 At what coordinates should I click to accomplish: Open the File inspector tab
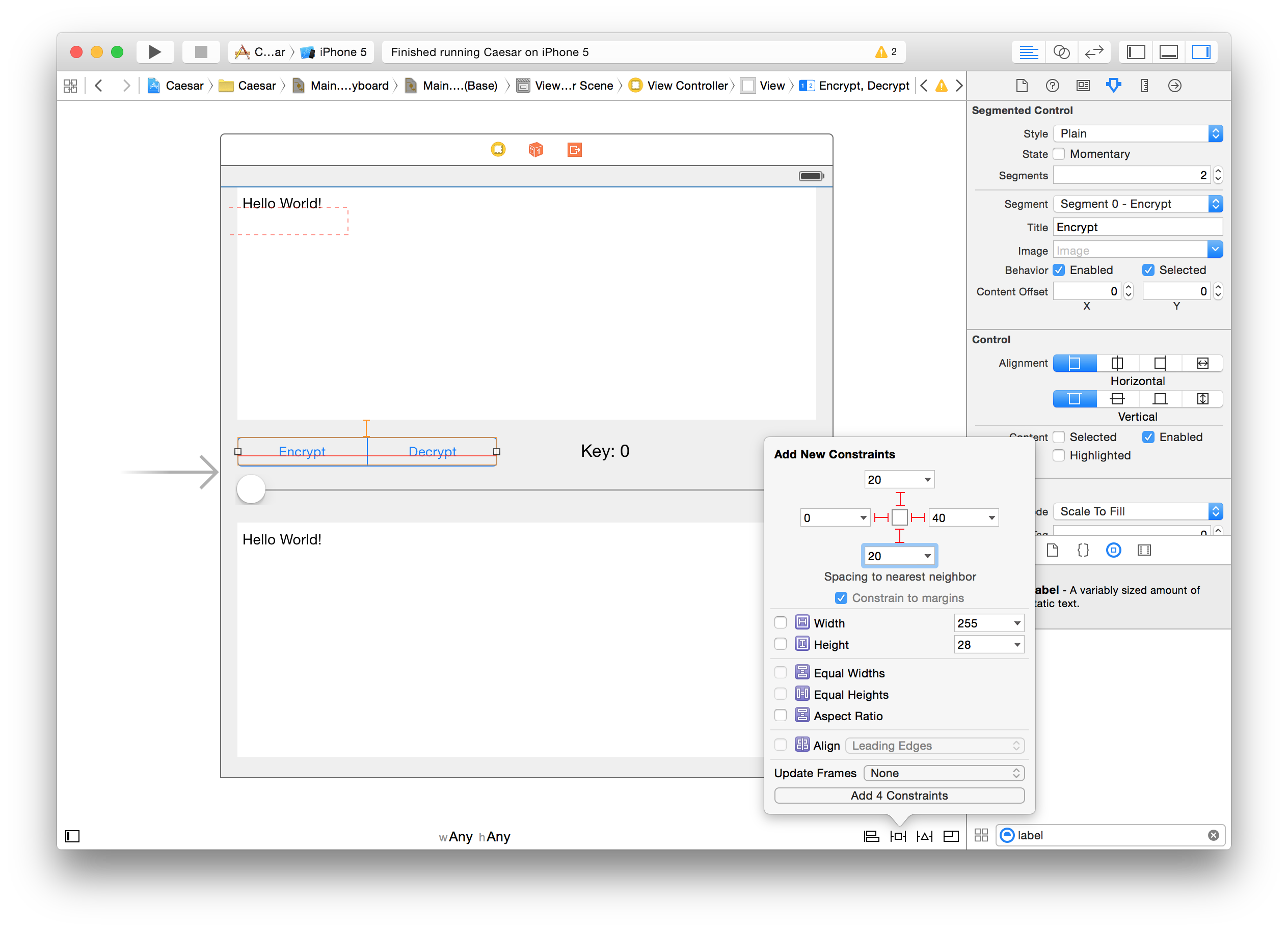(1022, 86)
